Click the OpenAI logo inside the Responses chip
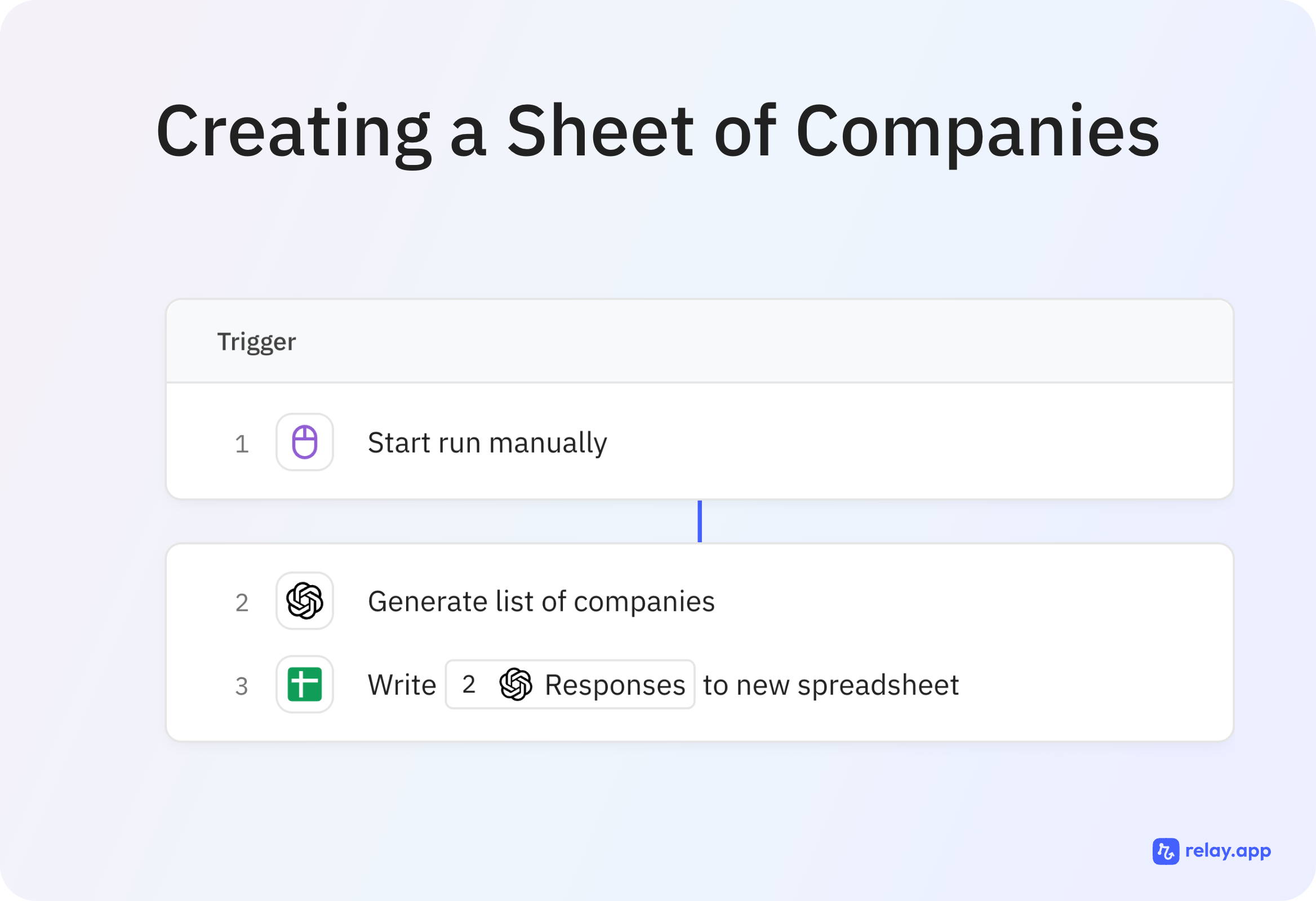 point(515,684)
